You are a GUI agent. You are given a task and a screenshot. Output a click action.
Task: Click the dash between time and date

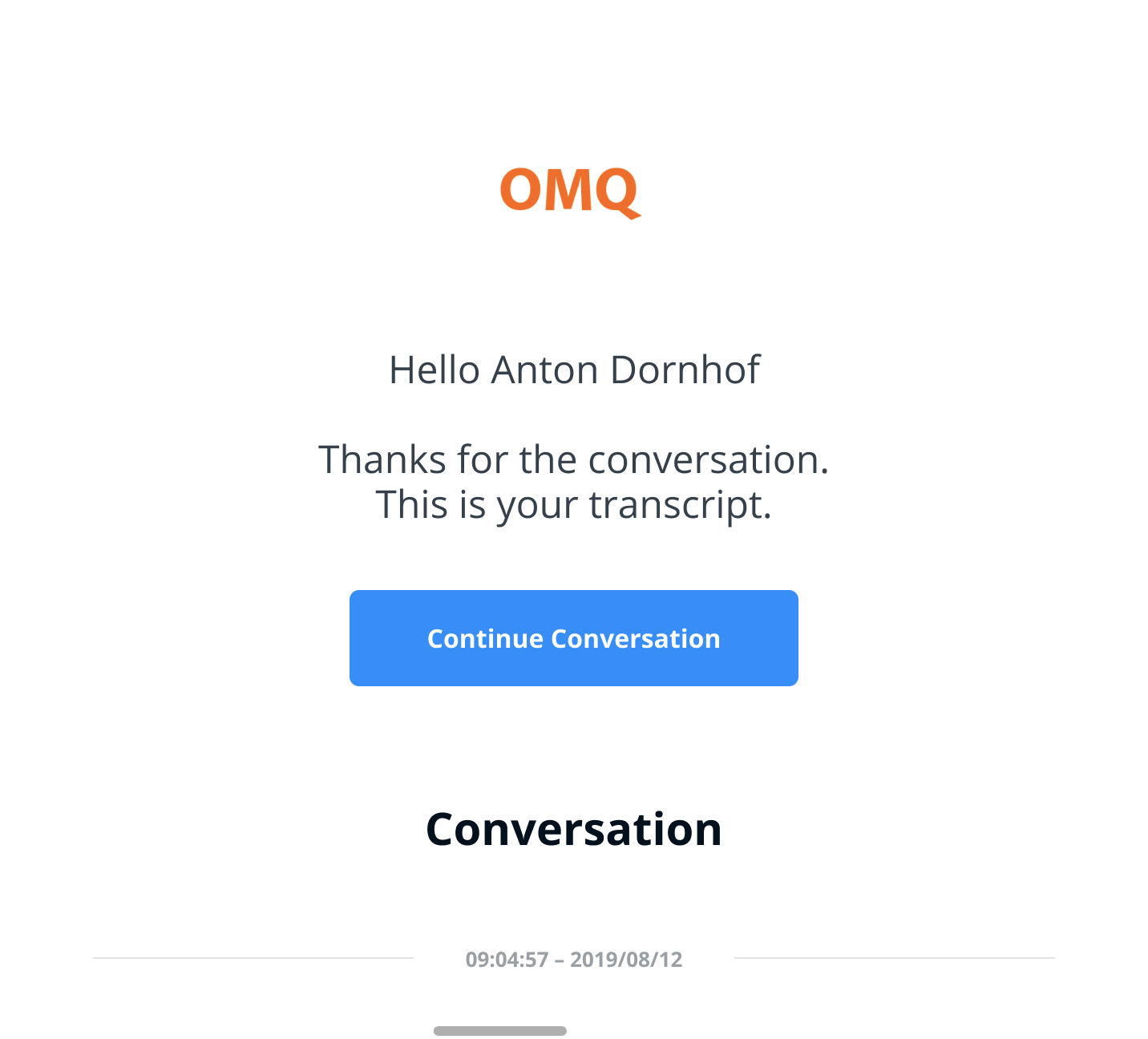pyautogui.click(x=559, y=960)
